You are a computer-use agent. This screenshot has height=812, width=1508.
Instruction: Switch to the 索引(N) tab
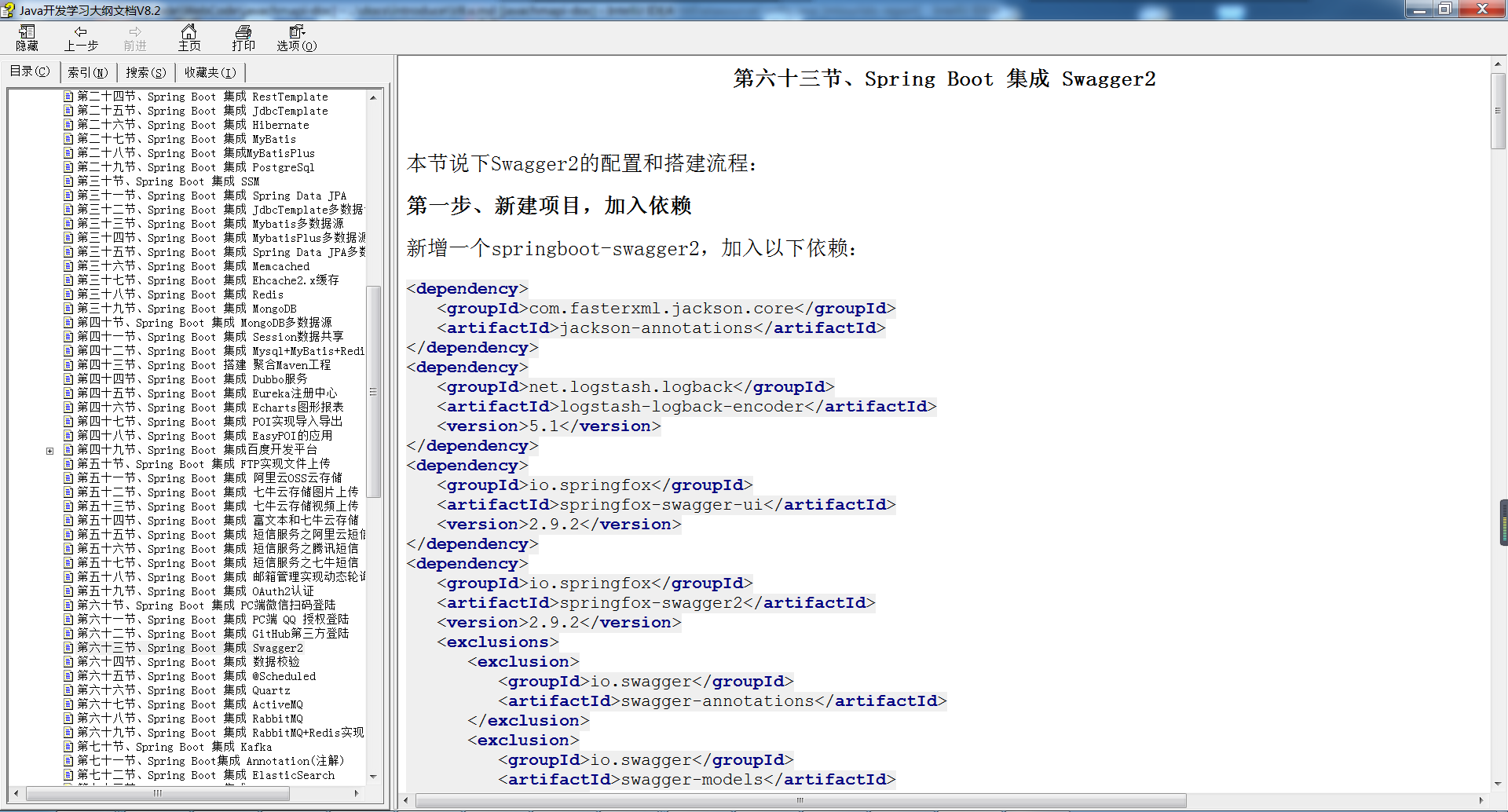87,72
